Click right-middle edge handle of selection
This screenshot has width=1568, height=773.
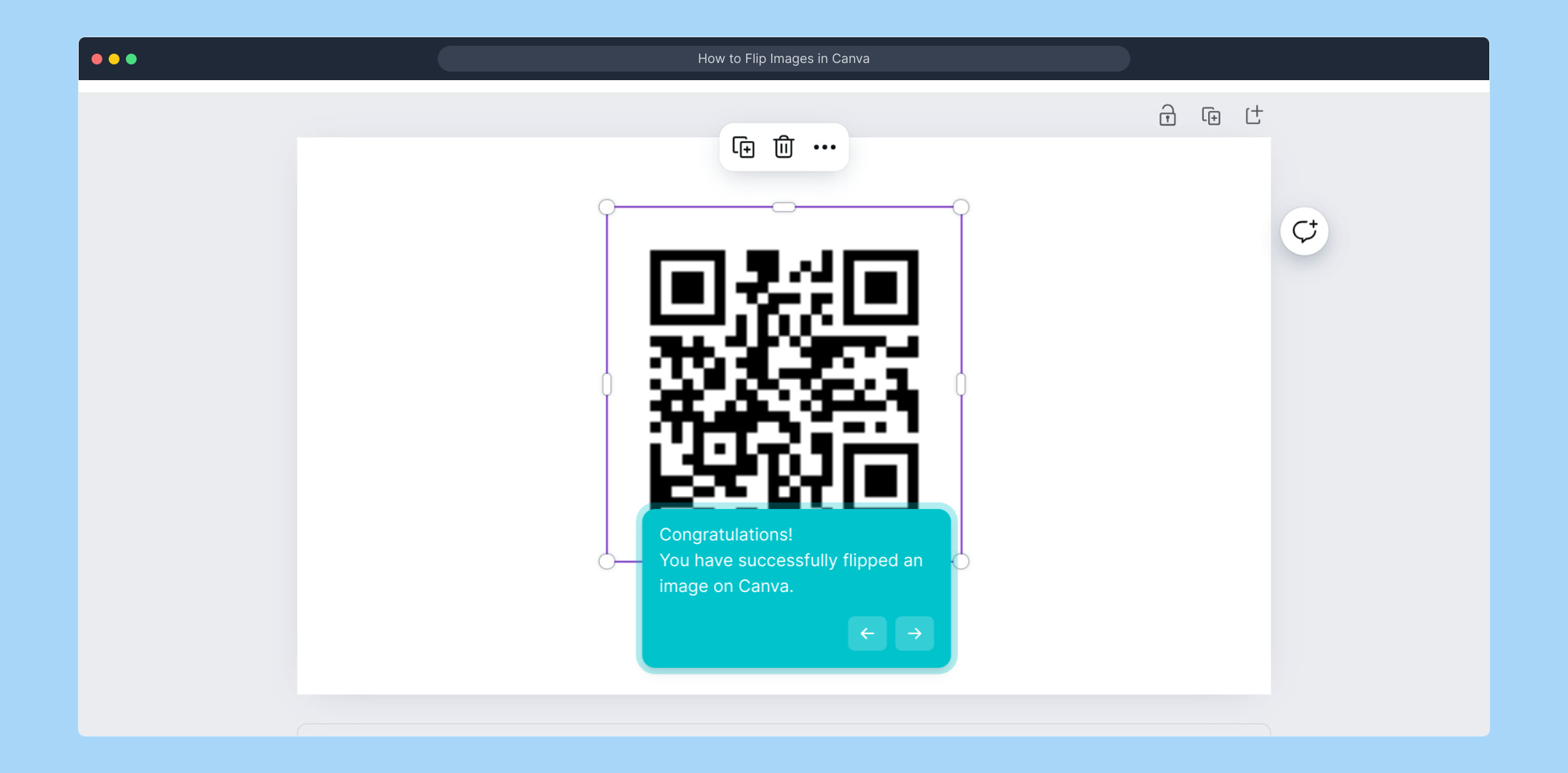click(961, 384)
